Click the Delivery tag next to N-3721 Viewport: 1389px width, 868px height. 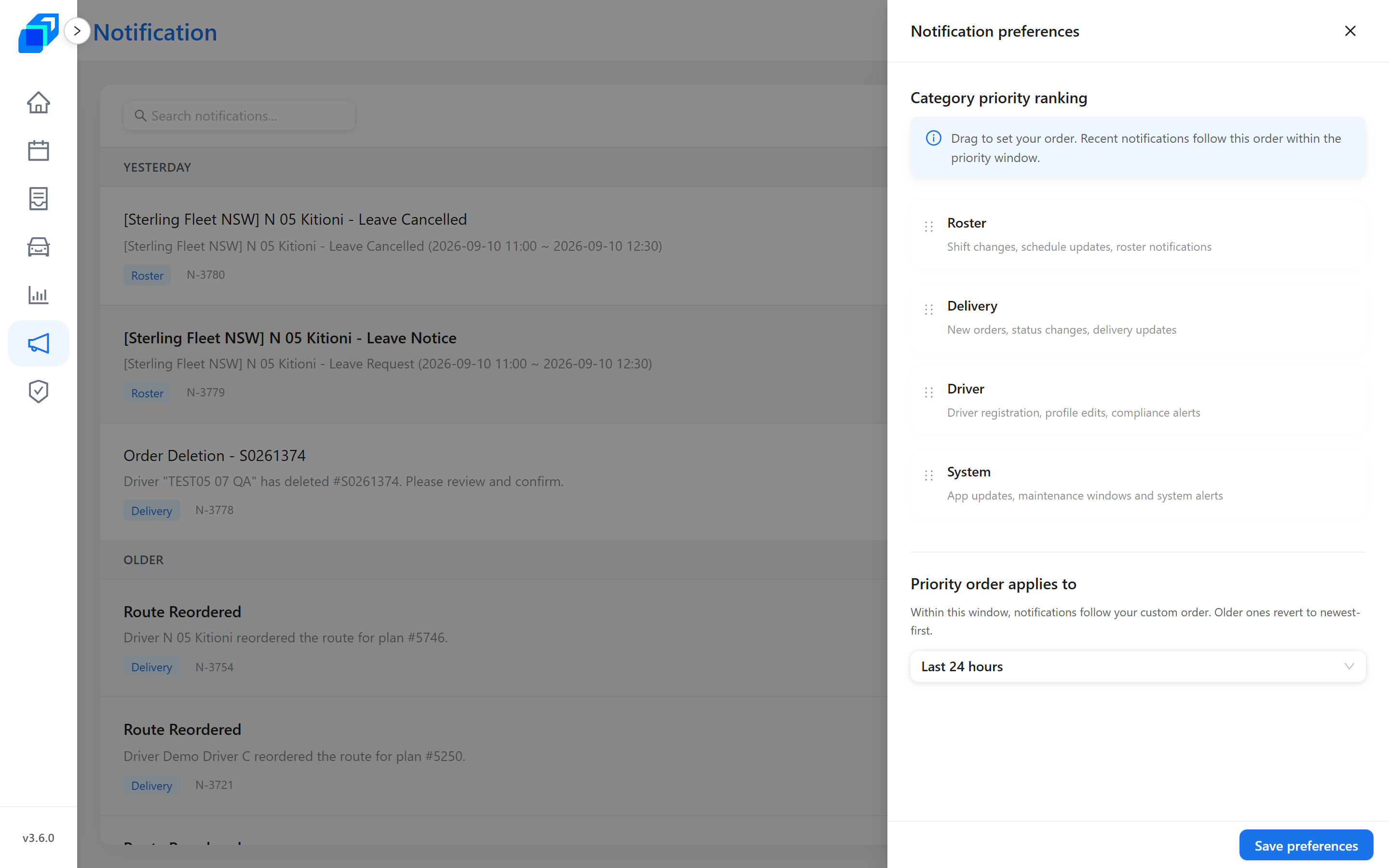[x=151, y=786]
